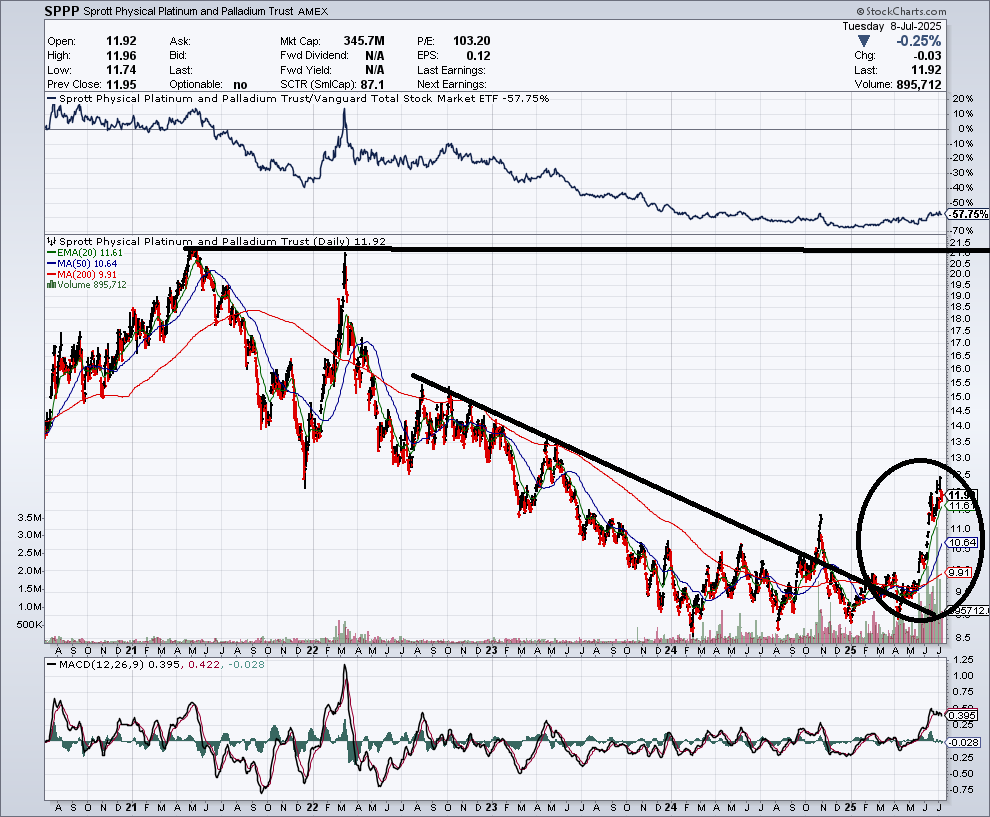Image resolution: width=990 pixels, height=817 pixels.
Task: Click the Next Earnings label
Action: (451, 85)
